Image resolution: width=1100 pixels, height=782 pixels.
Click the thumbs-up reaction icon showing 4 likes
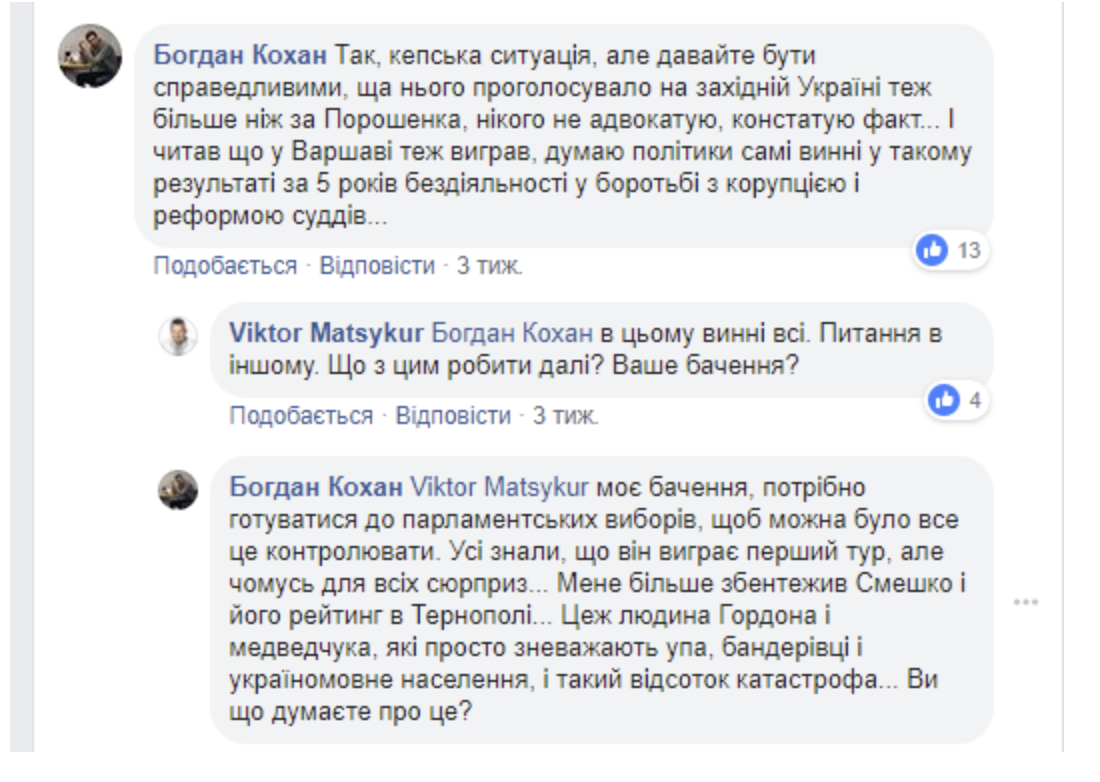pyautogui.click(x=942, y=401)
